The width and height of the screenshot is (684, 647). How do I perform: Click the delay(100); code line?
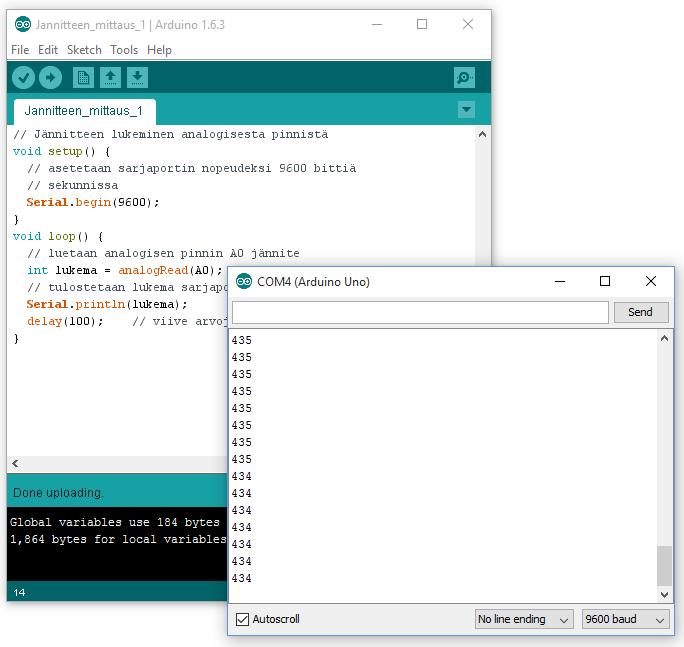(x=65, y=322)
